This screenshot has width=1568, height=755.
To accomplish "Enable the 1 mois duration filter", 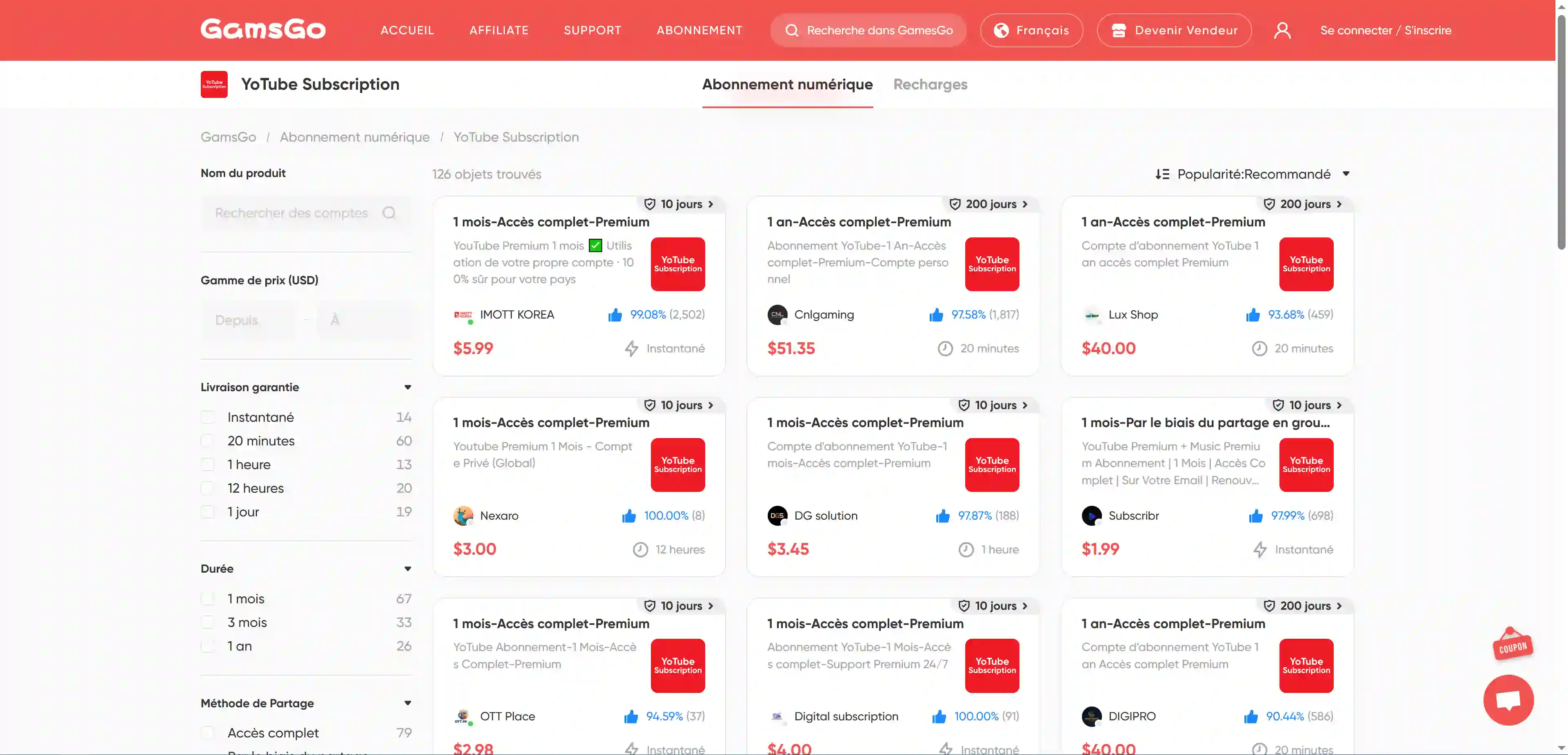I will coord(208,599).
